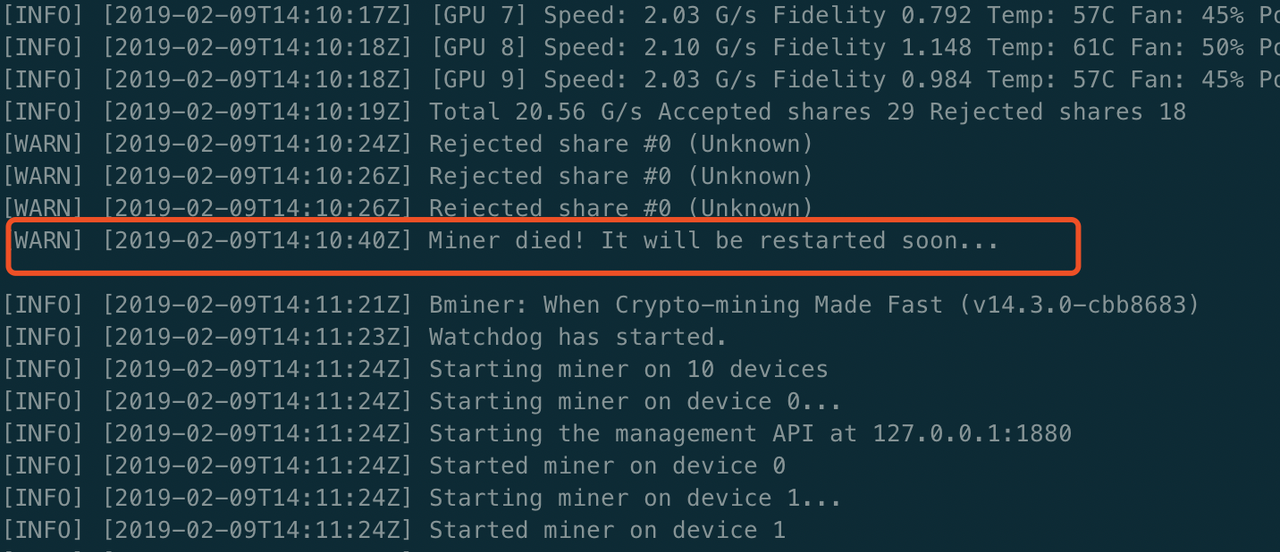The height and width of the screenshot is (552, 1280).
Task: Click the Total 20.56 G/s line
Action: pos(593,112)
